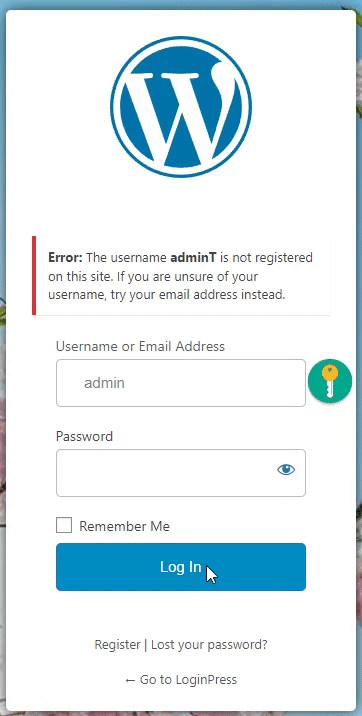Screen dimensions: 362x716
Task: Click the Username or Email Address label
Action: click(141, 346)
